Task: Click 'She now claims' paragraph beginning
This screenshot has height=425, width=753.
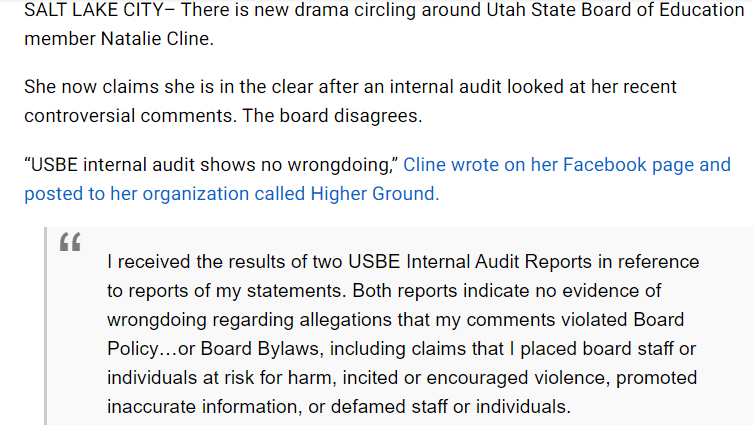Action: coord(91,87)
